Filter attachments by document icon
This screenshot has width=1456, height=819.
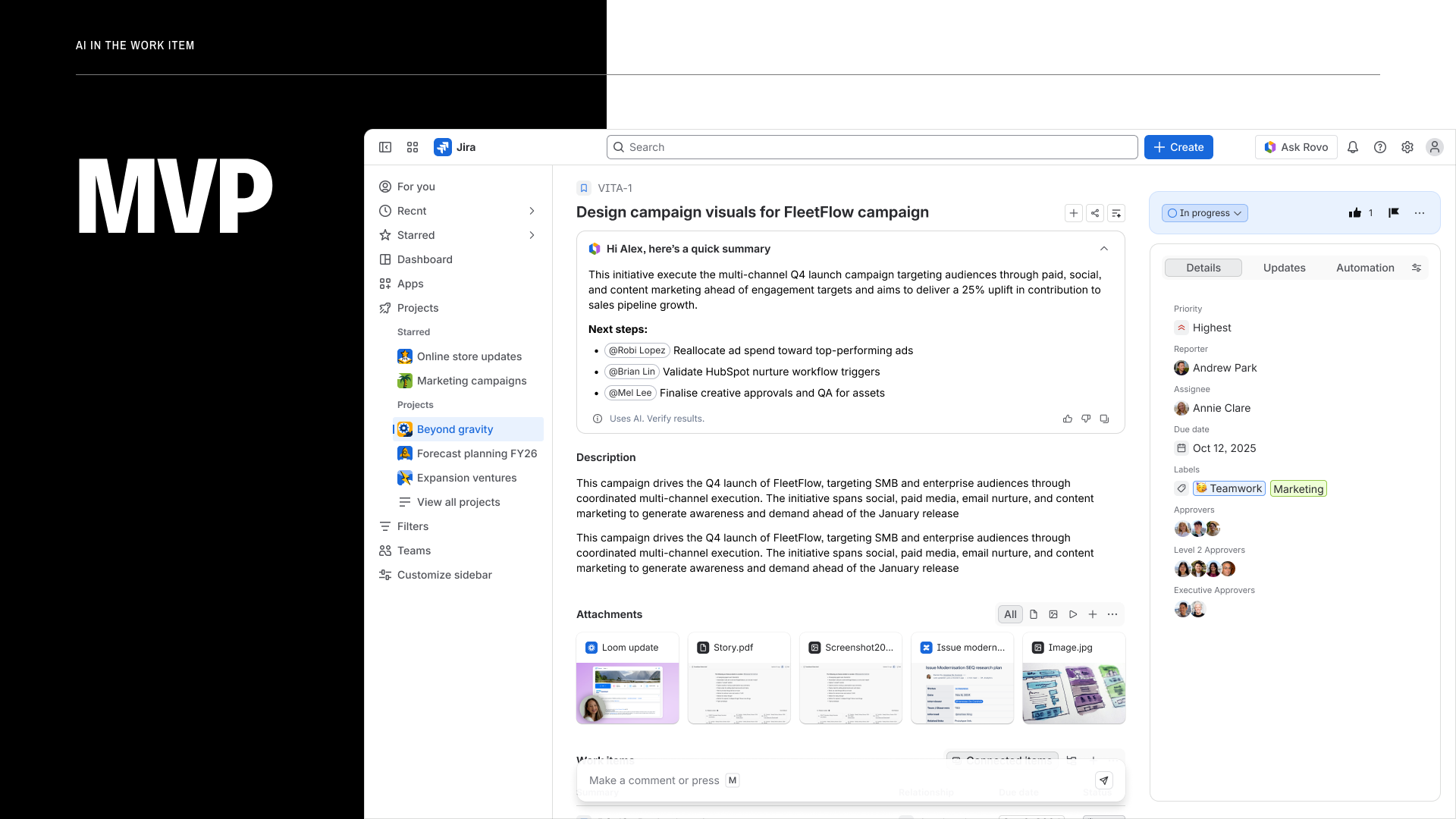tap(1034, 614)
